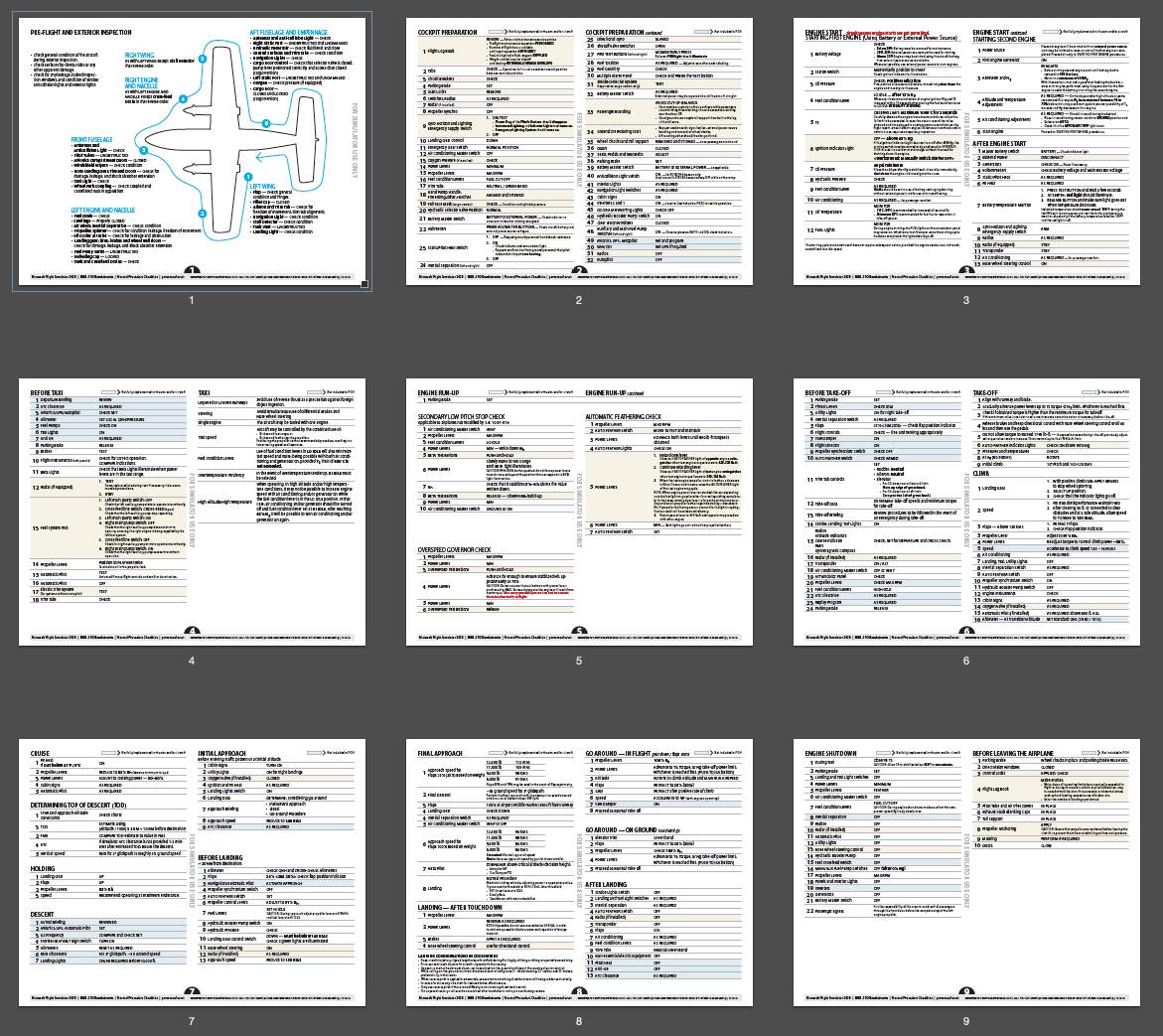This screenshot has height=1036, width=1163.
Task: Click the page number 1 label
Action: tap(192, 300)
